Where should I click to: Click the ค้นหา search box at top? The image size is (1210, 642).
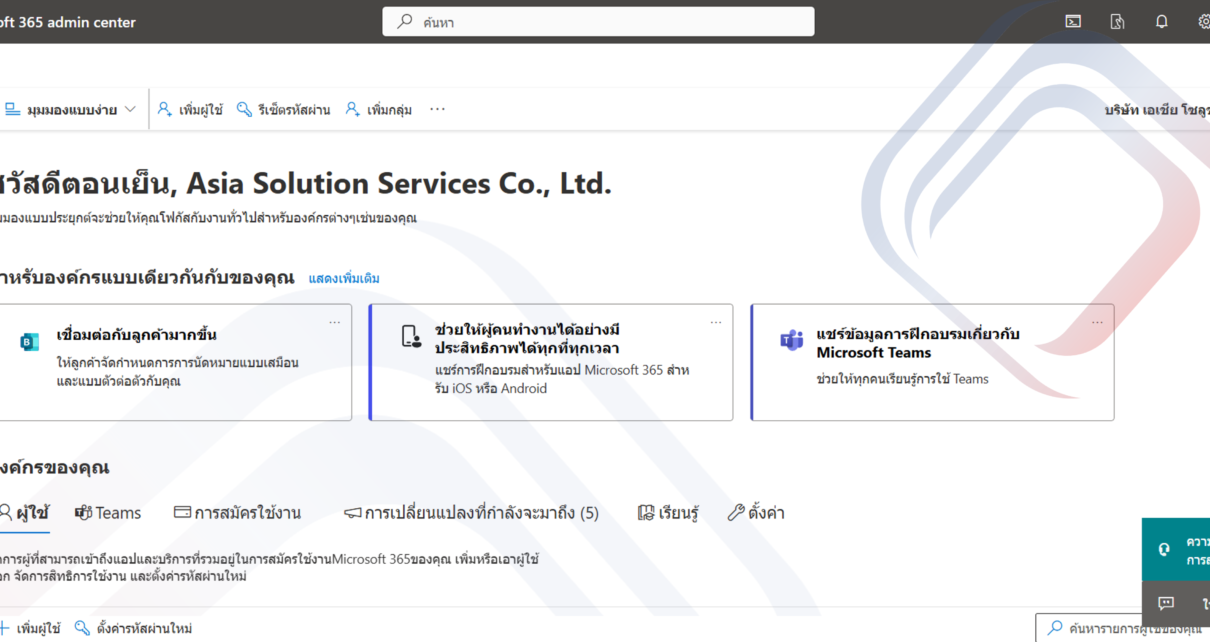click(x=598, y=22)
